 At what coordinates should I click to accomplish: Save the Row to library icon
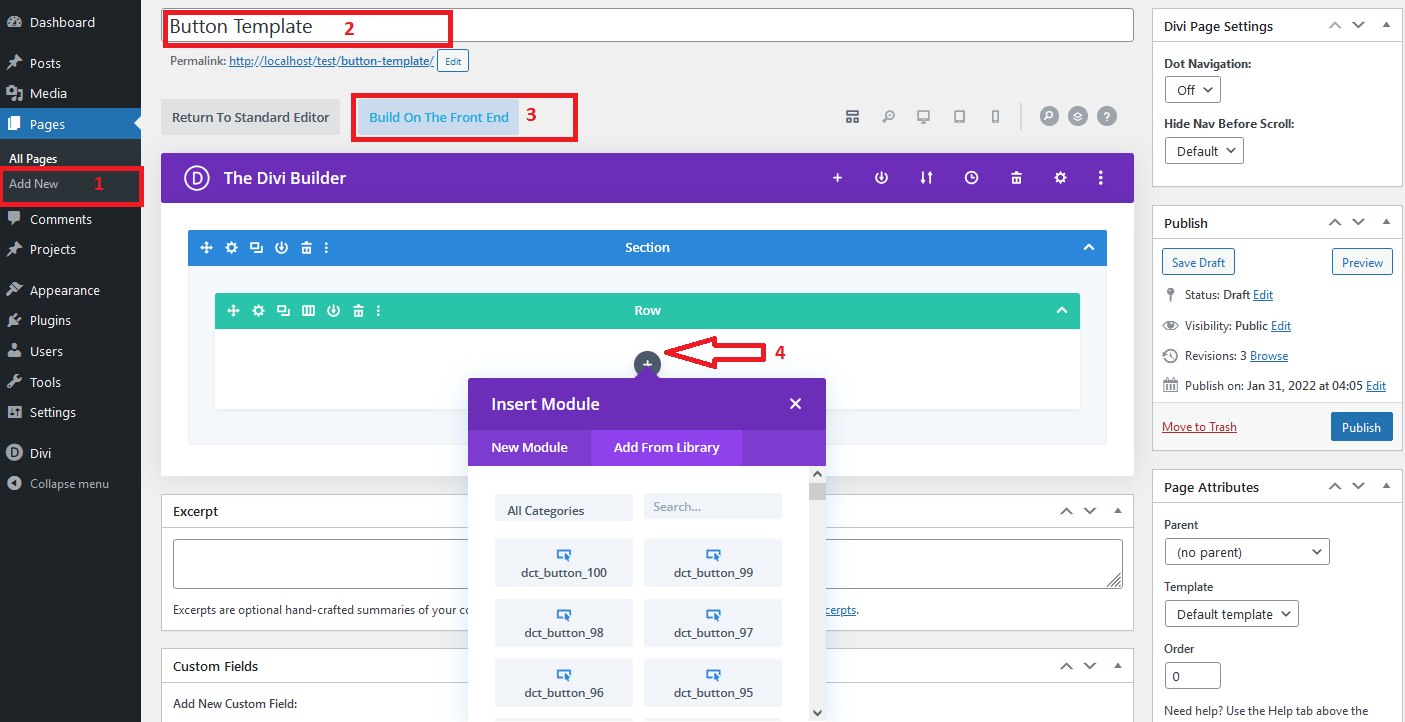pyautogui.click(x=334, y=311)
